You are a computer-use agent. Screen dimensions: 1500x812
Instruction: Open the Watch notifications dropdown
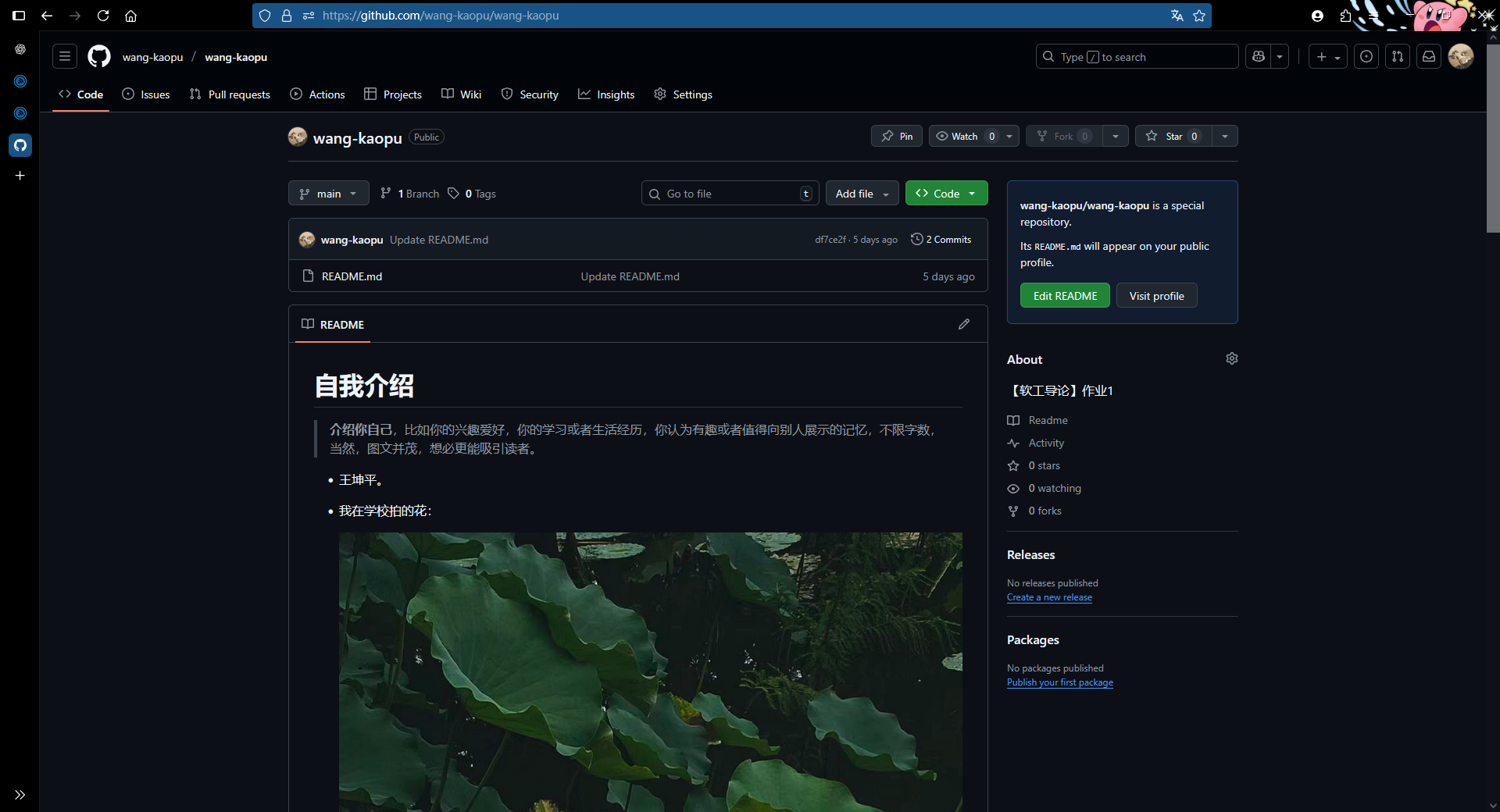[x=973, y=136]
